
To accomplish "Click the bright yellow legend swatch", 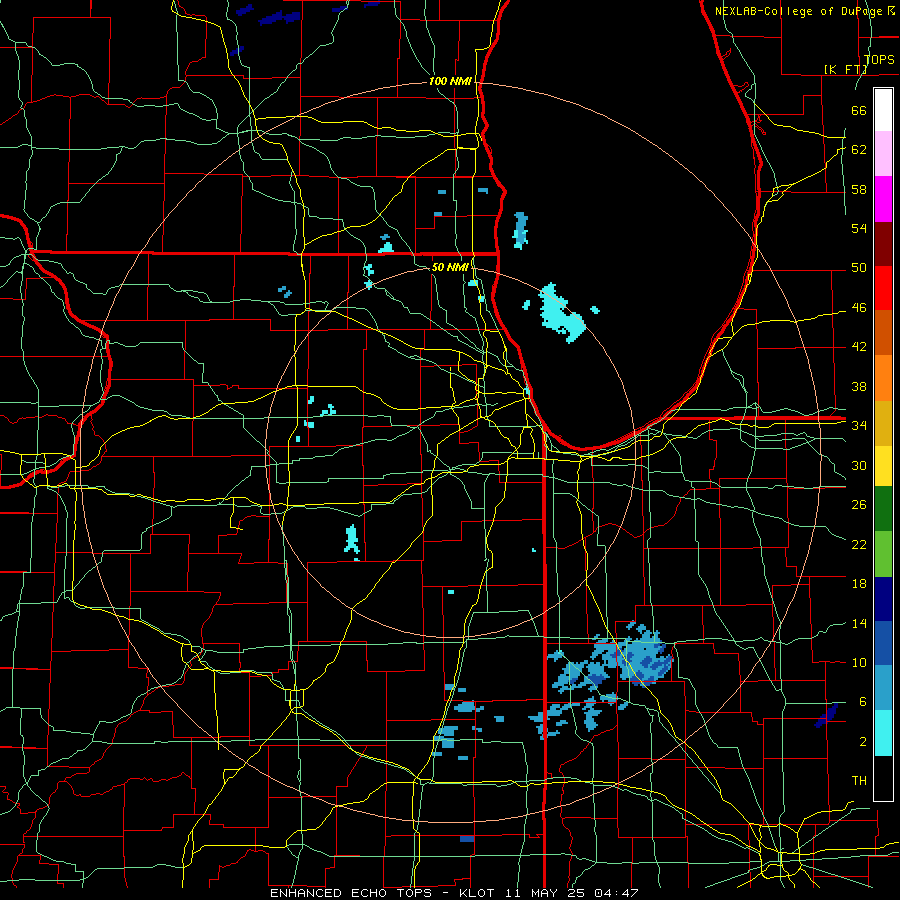I will 883,466.
